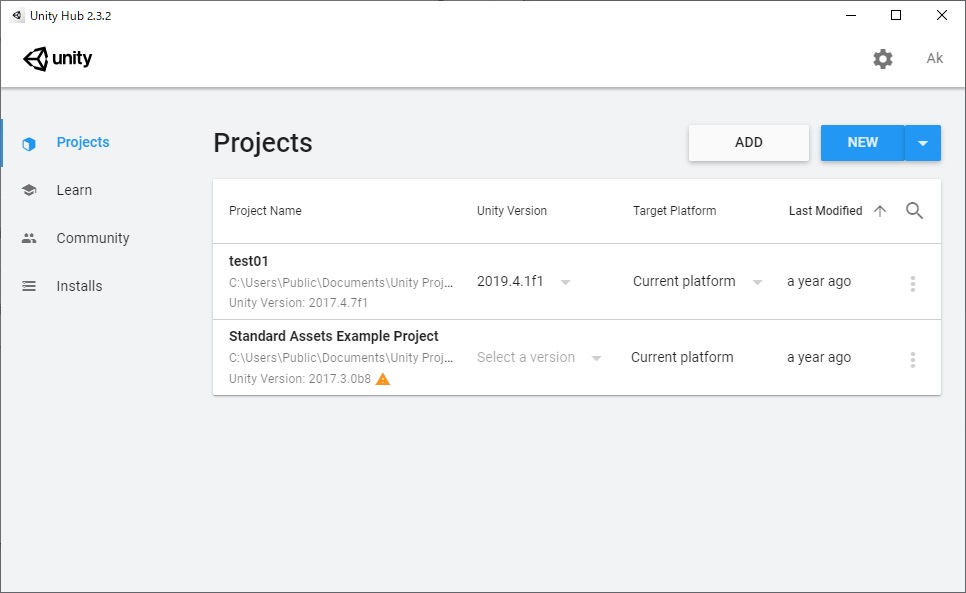
Task: Click the Standard Assets project path text
Action: click(x=341, y=358)
